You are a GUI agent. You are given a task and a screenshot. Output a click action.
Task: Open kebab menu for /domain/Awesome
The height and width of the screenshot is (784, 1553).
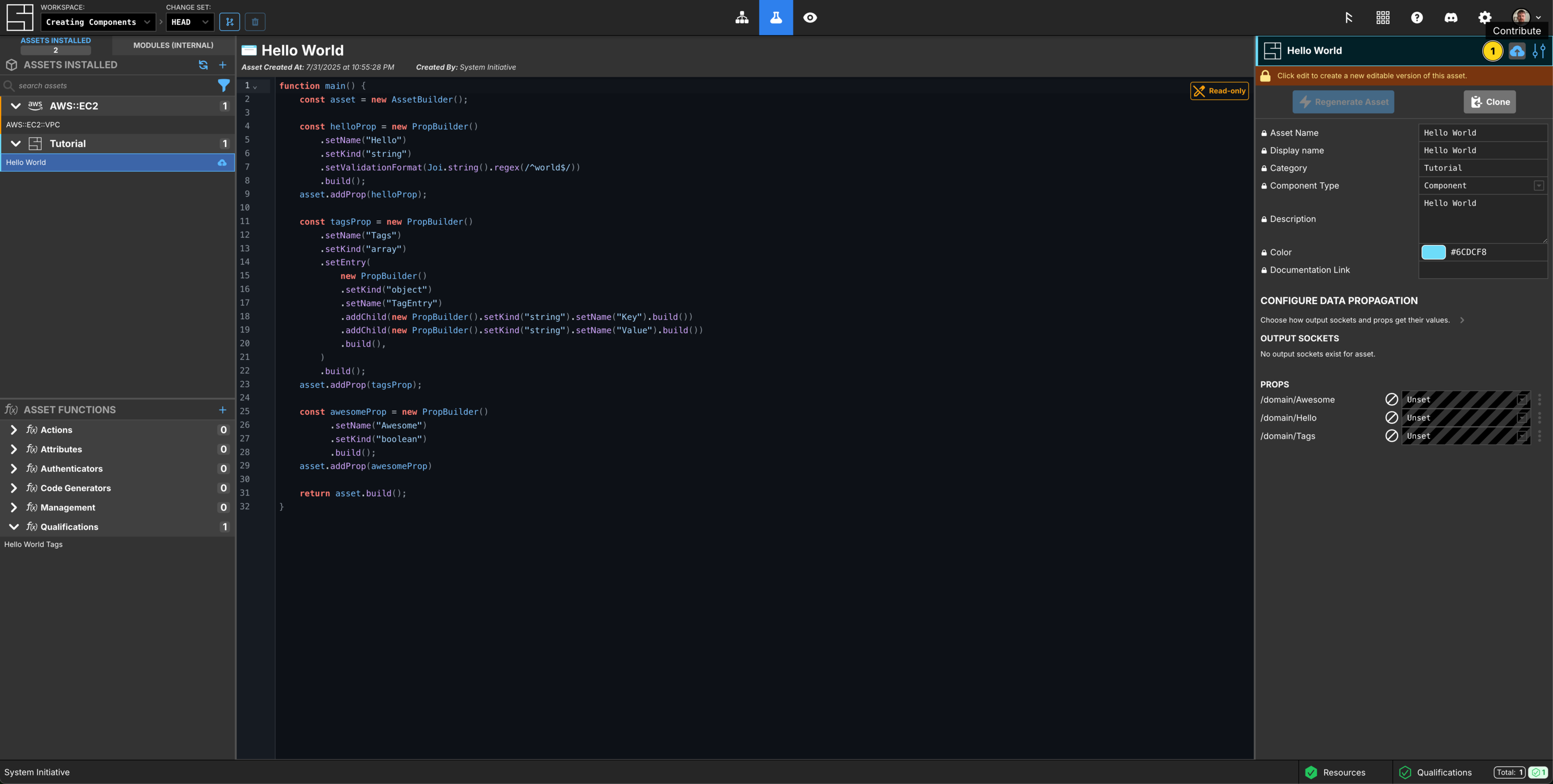click(x=1539, y=399)
